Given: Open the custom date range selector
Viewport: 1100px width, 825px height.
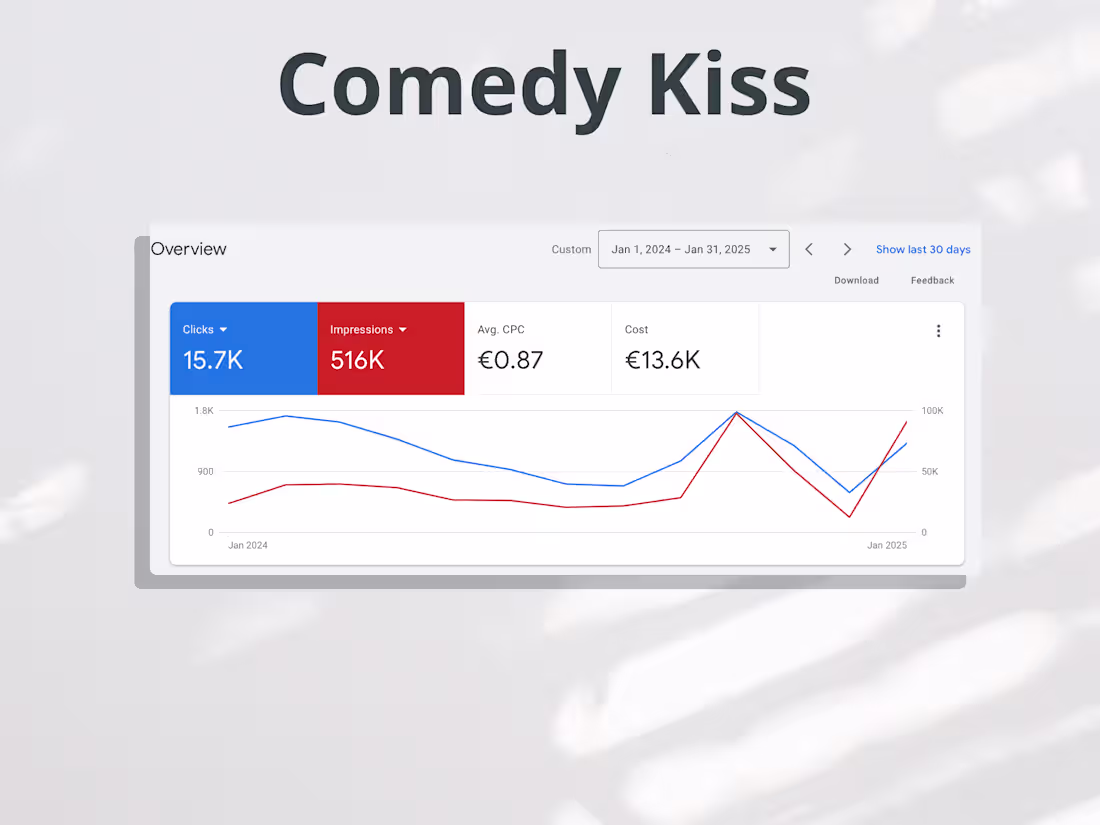Looking at the screenshot, I should point(693,249).
